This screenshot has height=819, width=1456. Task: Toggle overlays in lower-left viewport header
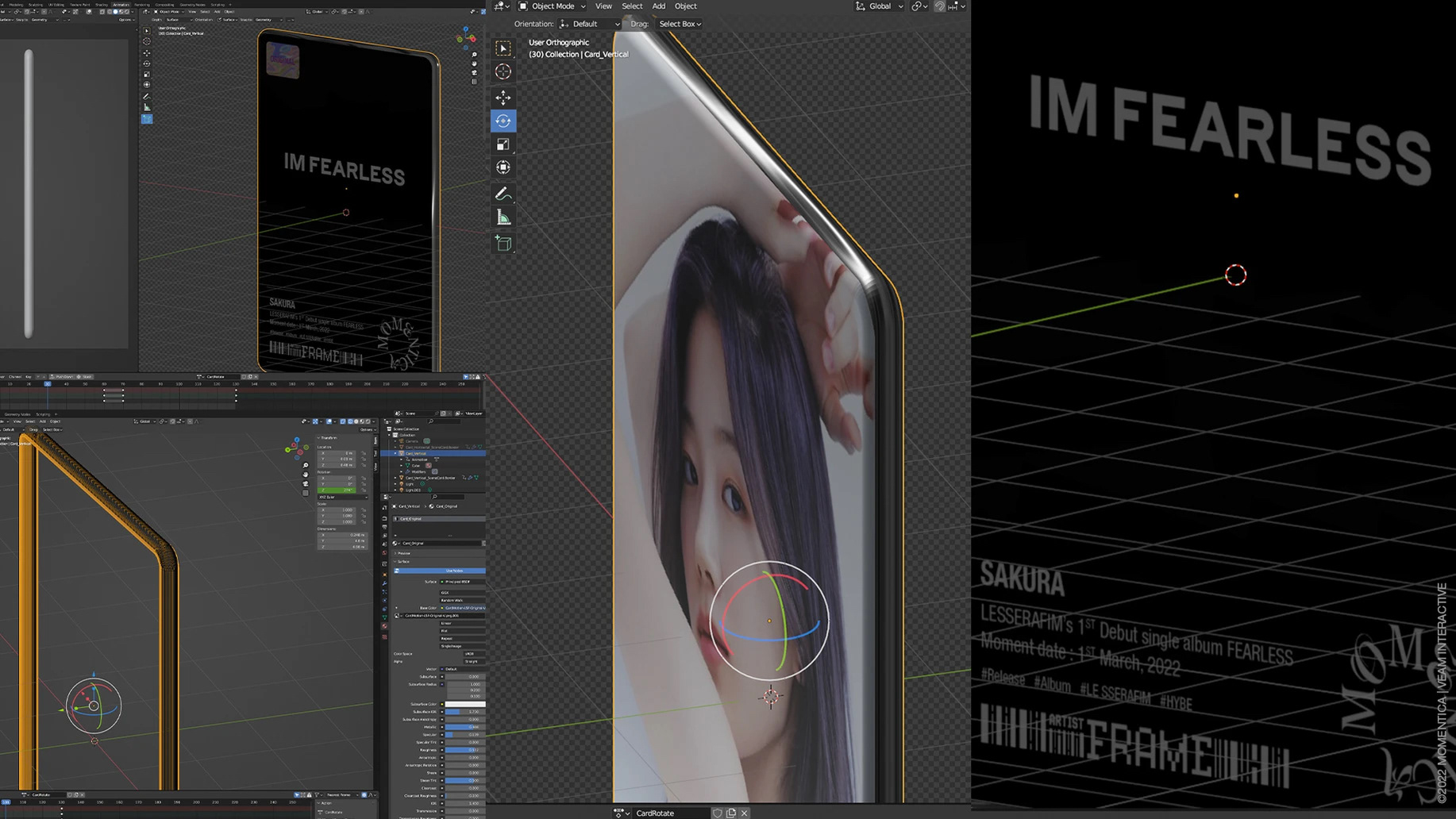[x=329, y=421]
